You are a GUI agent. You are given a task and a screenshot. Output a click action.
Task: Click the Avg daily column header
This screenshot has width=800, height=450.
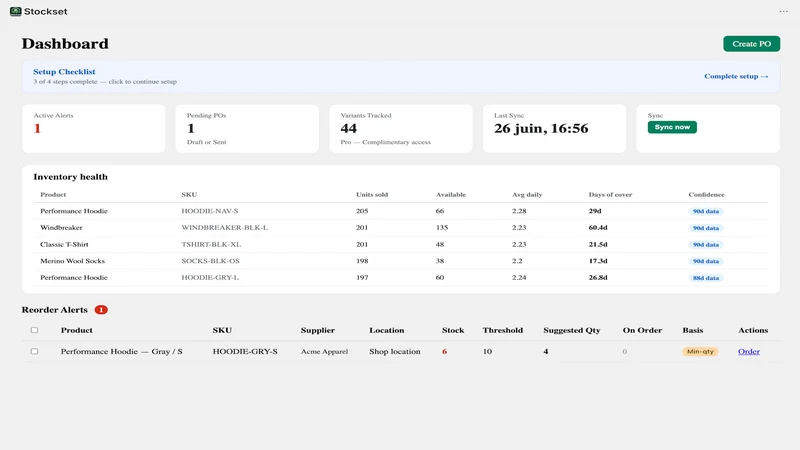point(527,194)
